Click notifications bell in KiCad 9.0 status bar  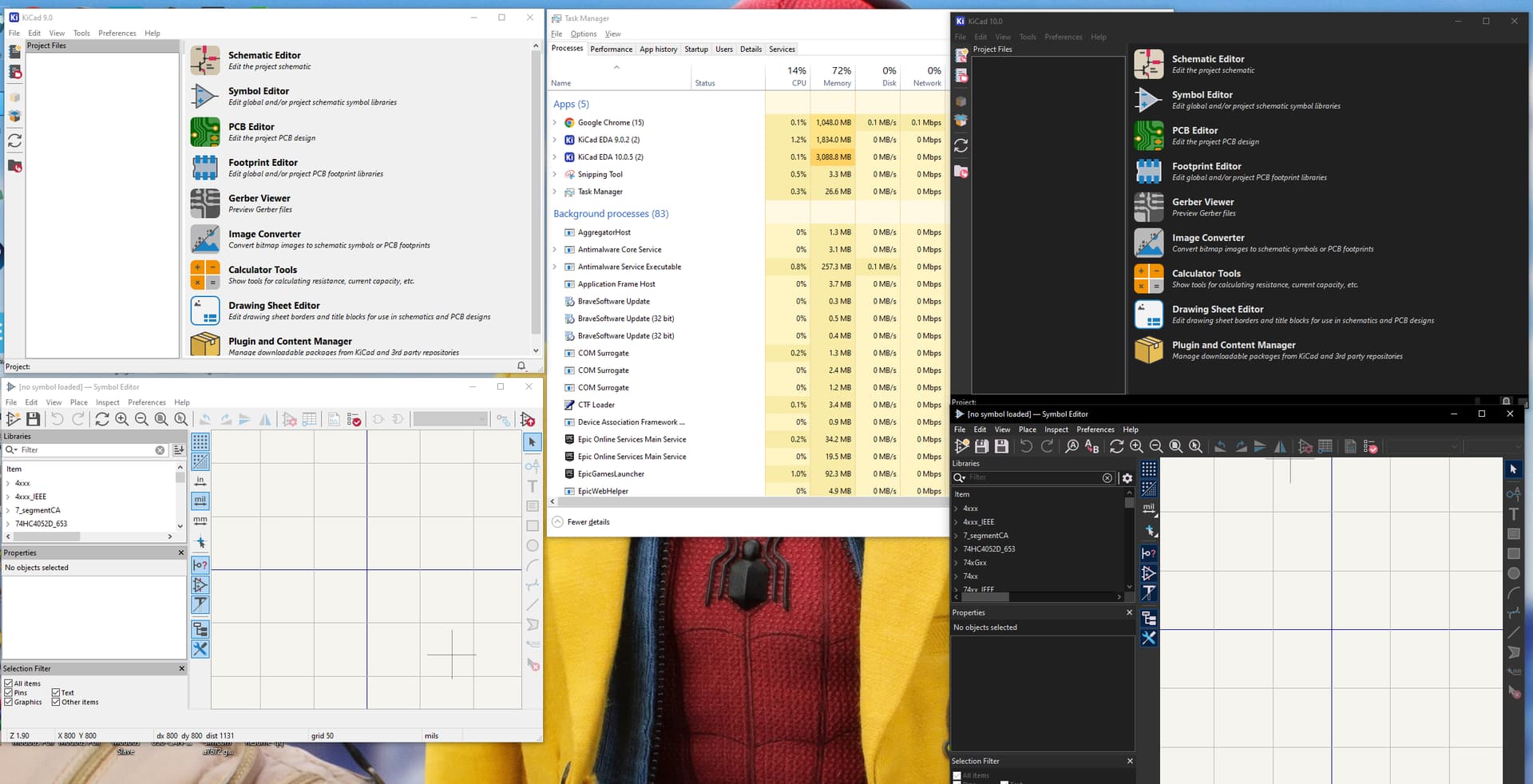[521, 366]
